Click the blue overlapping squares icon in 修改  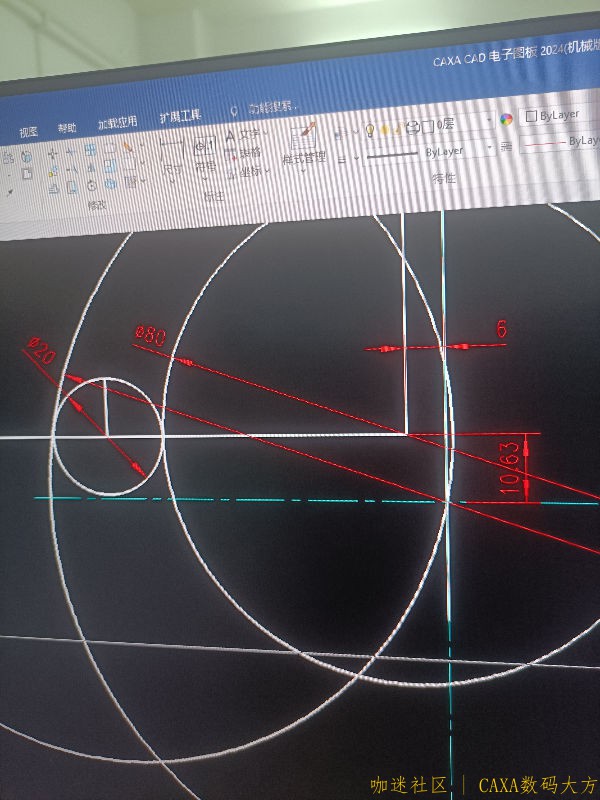coord(110,166)
